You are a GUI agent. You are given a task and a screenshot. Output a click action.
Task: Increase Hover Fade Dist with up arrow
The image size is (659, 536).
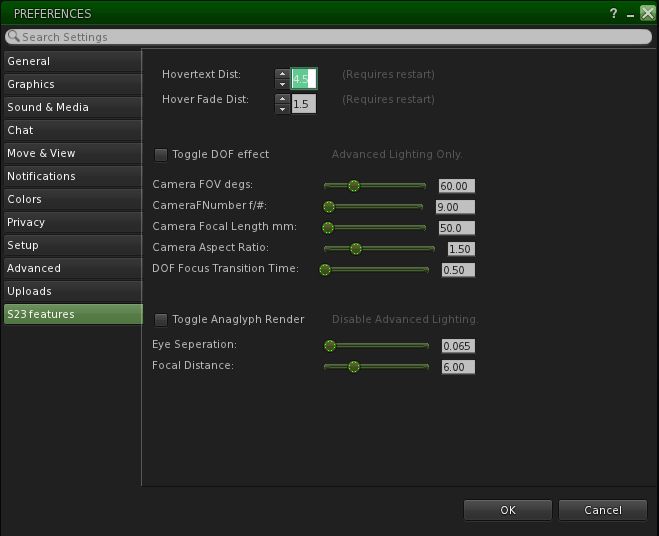(x=282, y=98)
